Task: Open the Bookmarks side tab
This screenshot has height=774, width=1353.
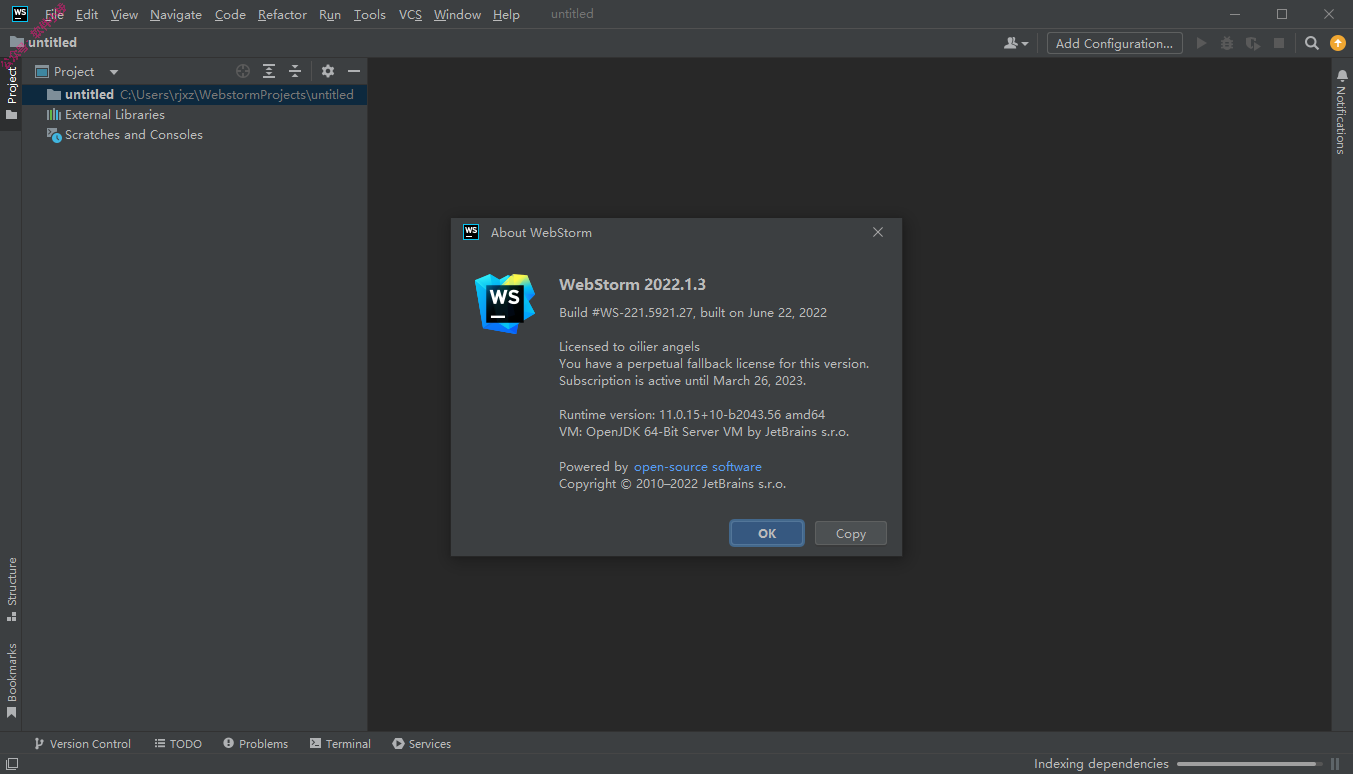Action: [x=11, y=680]
